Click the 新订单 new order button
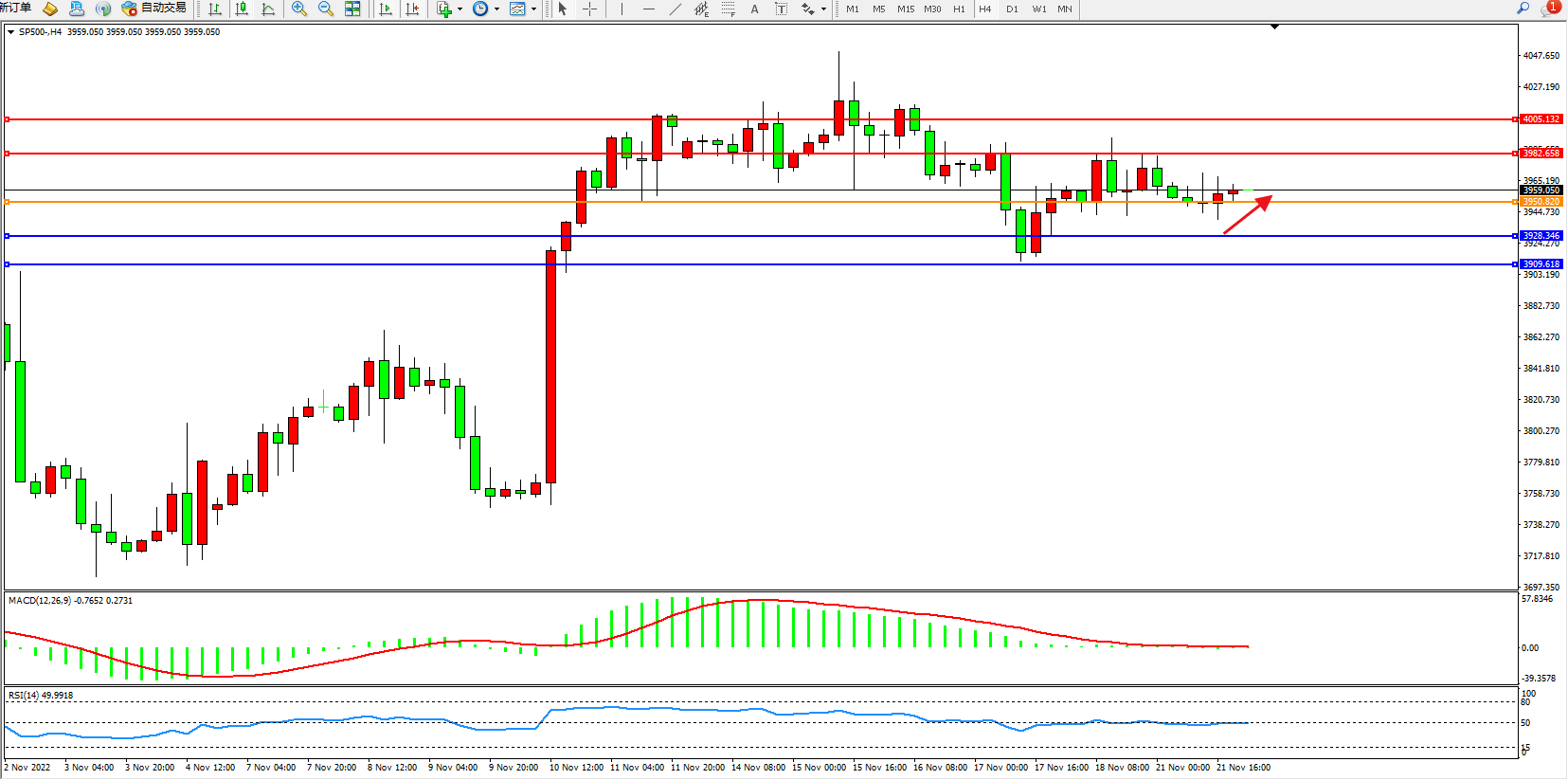The width and height of the screenshot is (1568, 780). tap(15, 9)
